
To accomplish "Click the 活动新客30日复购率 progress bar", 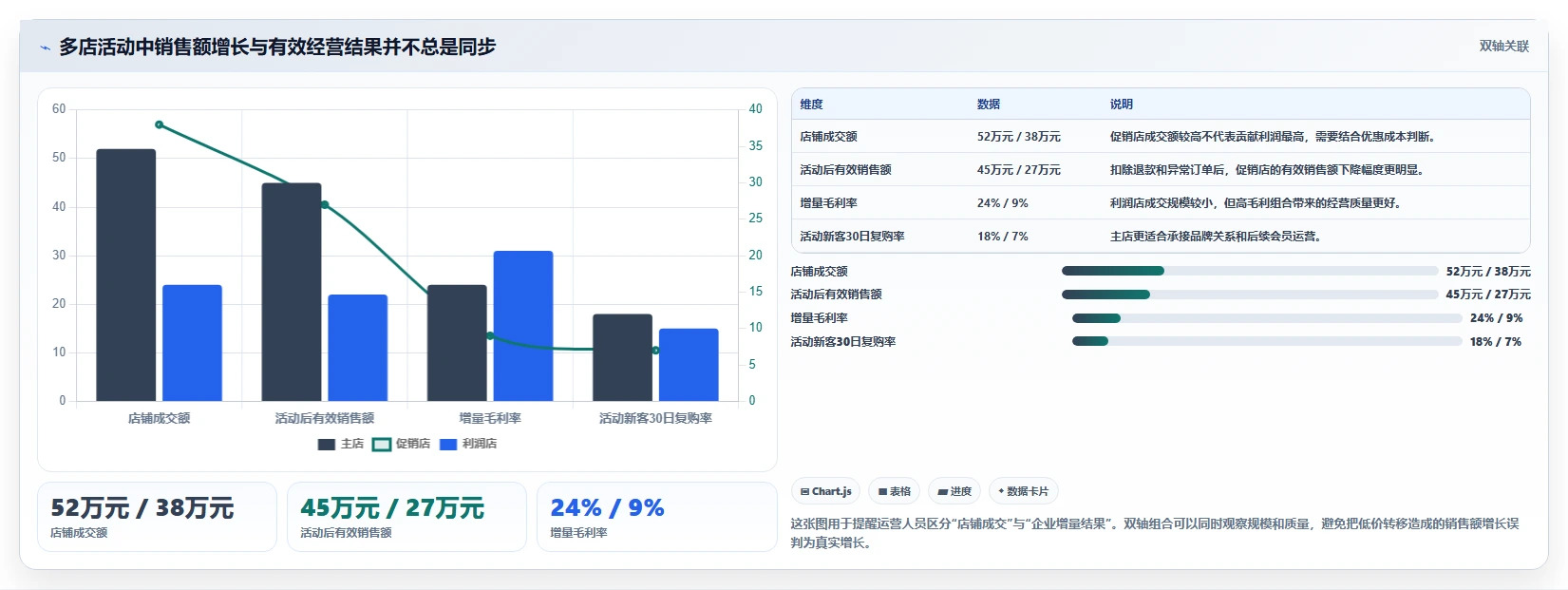I will click(x=1267, y=341).
